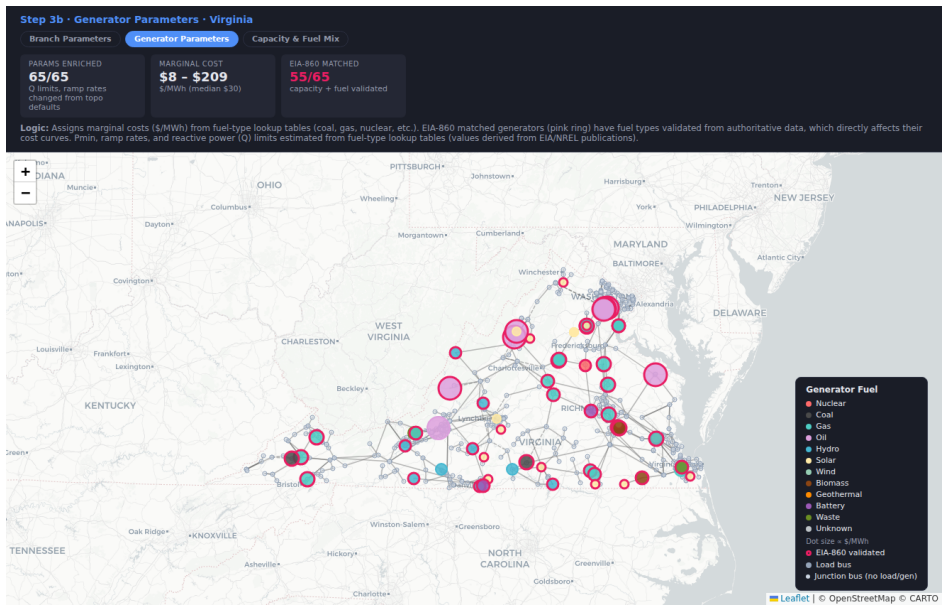Click the nuclear generator marker north of Richmond
Viewport: 948px width, 611px height.
click(585, 366)
